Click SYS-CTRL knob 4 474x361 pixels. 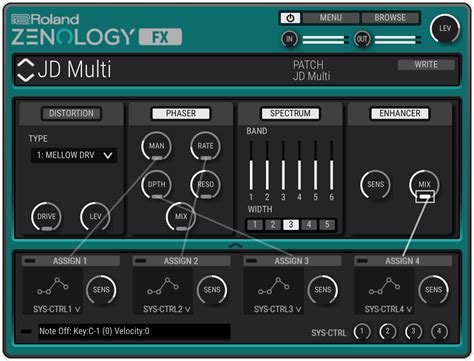point(439,332)
